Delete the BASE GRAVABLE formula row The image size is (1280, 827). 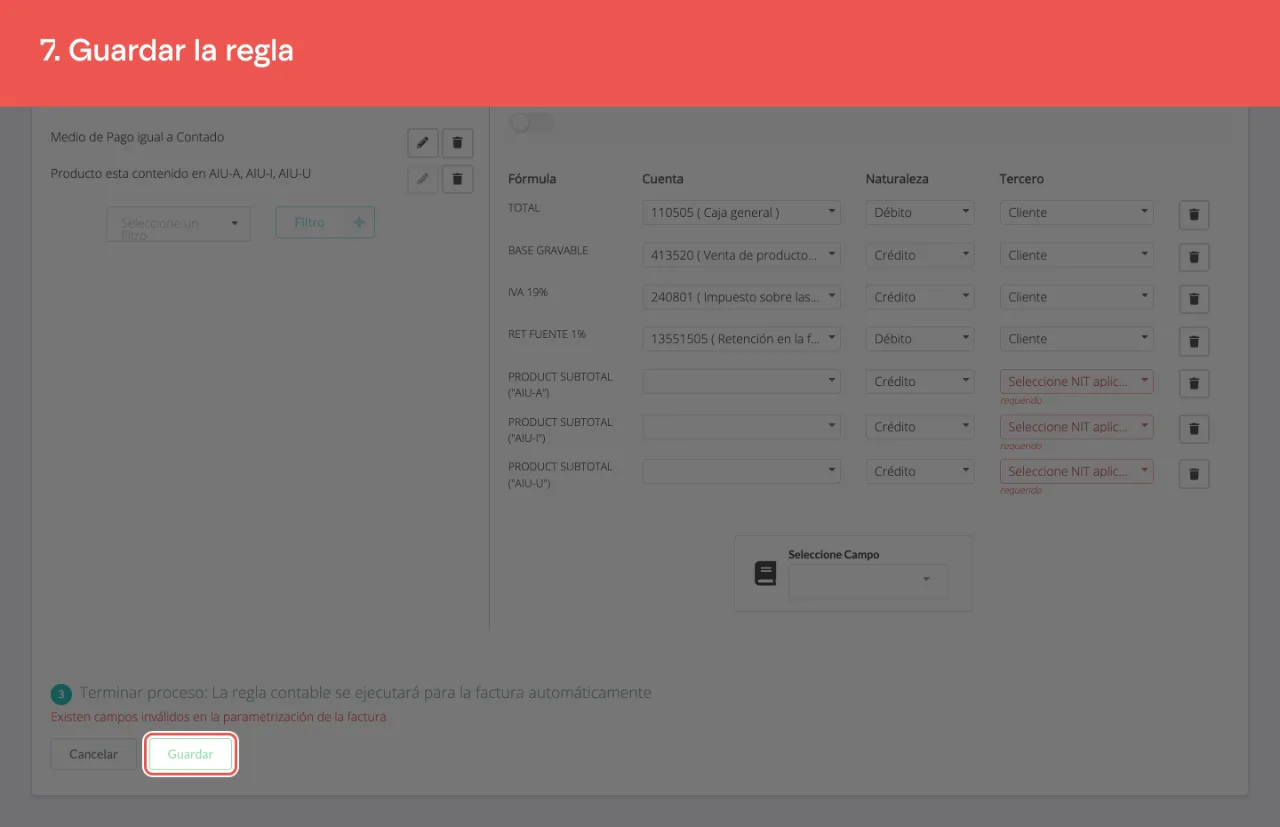point(1194,257)
